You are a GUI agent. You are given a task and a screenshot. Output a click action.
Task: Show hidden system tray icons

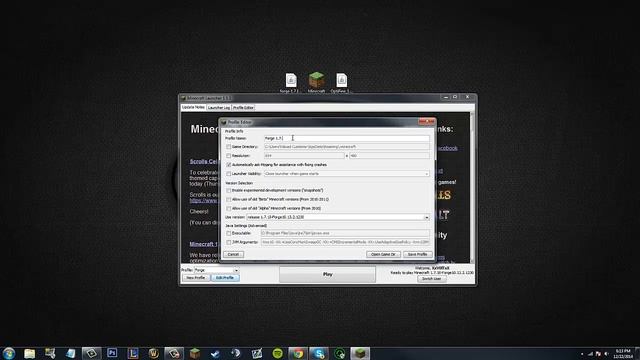pos(582,354)
